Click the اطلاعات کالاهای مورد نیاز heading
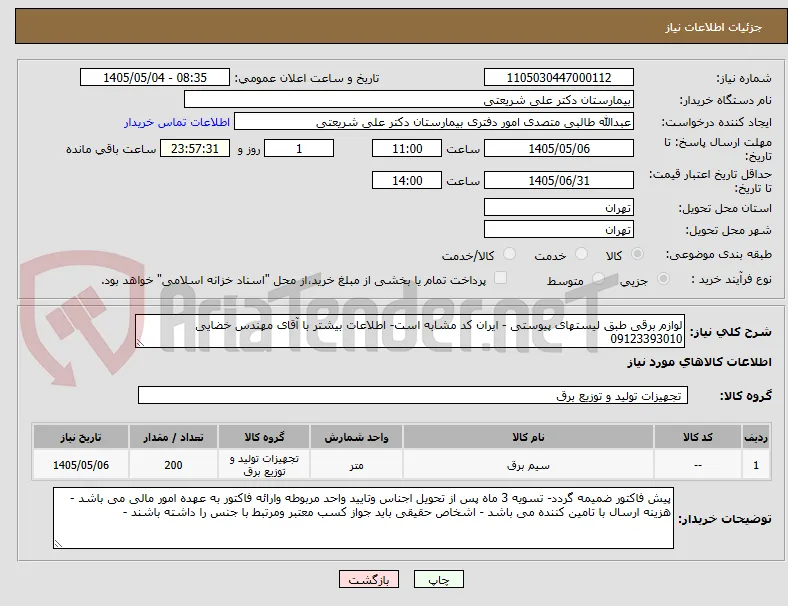The height and width of the screenshot is (606, 788). (699, 362)
